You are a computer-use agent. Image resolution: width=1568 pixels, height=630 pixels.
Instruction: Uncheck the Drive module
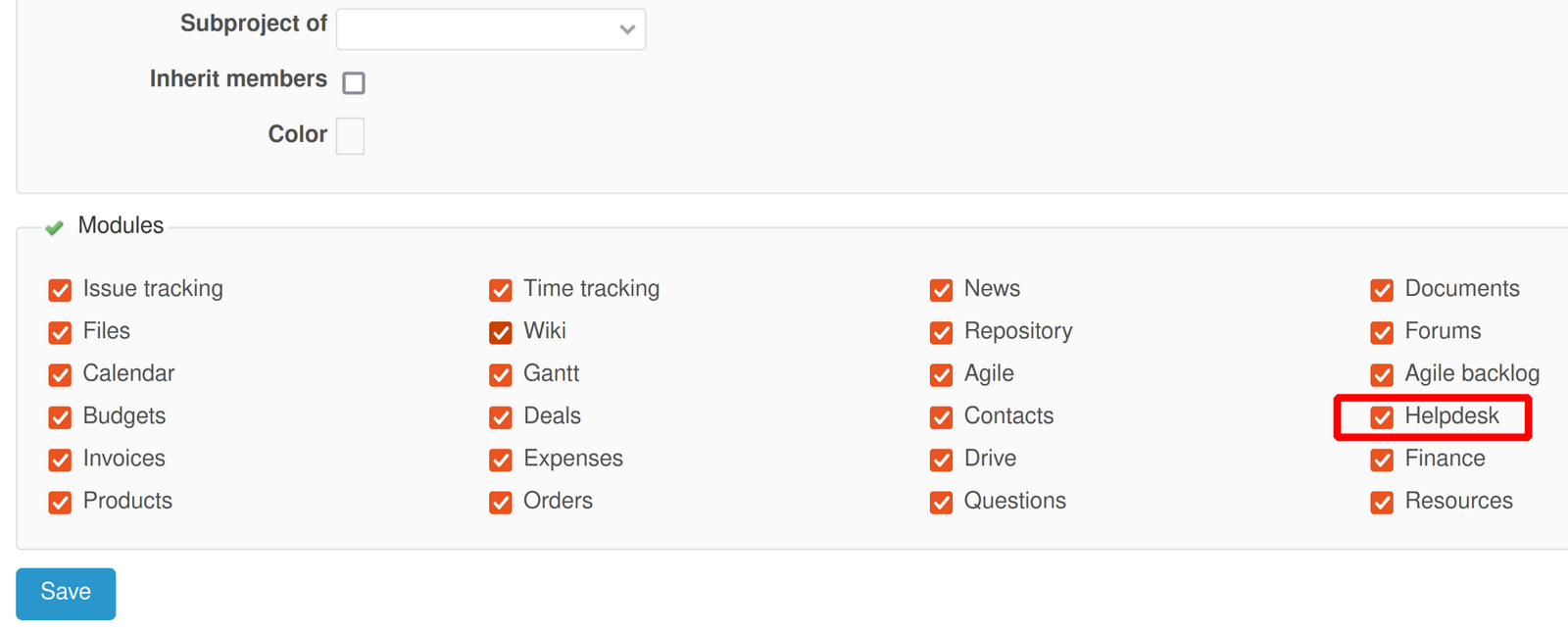[x=941, y=460]
